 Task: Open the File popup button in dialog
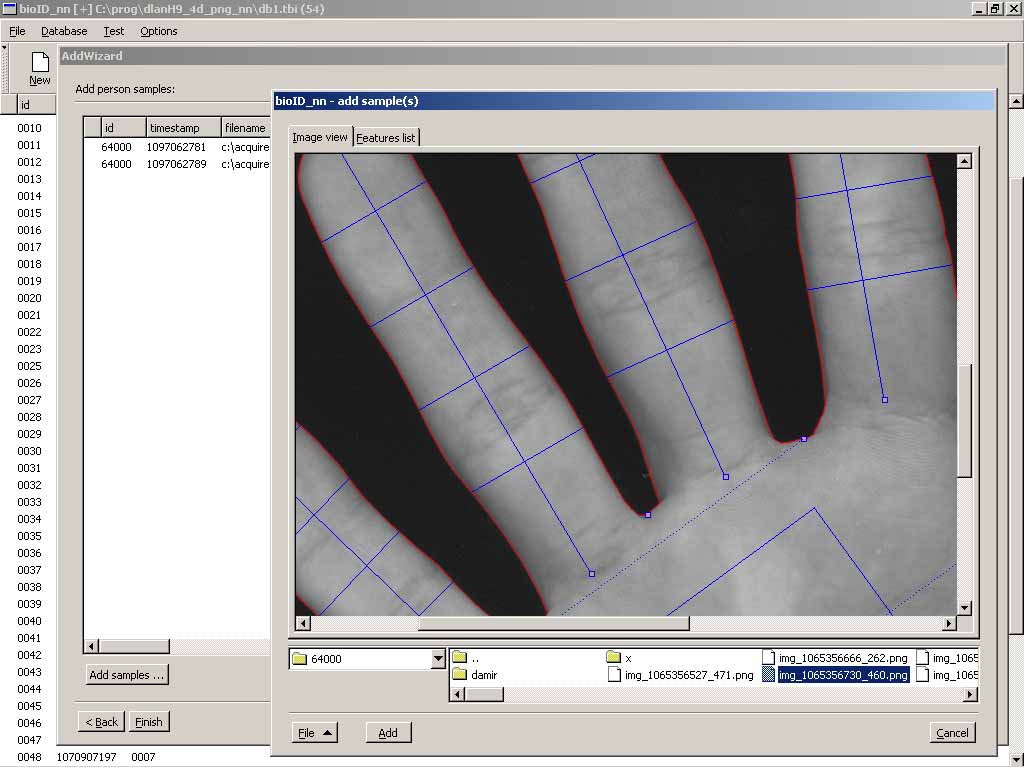314,733
